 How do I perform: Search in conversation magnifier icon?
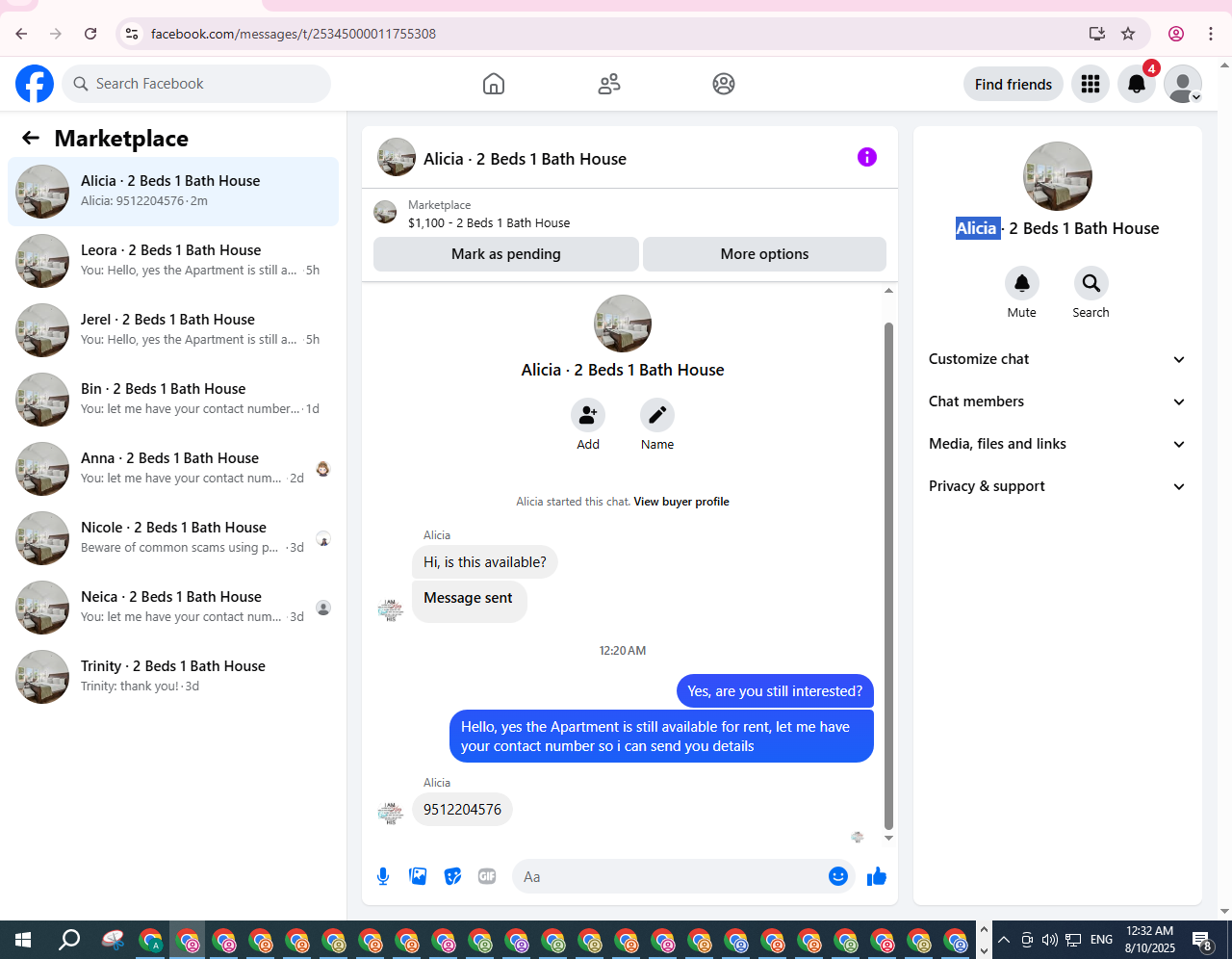click(x=1091, y=283)
